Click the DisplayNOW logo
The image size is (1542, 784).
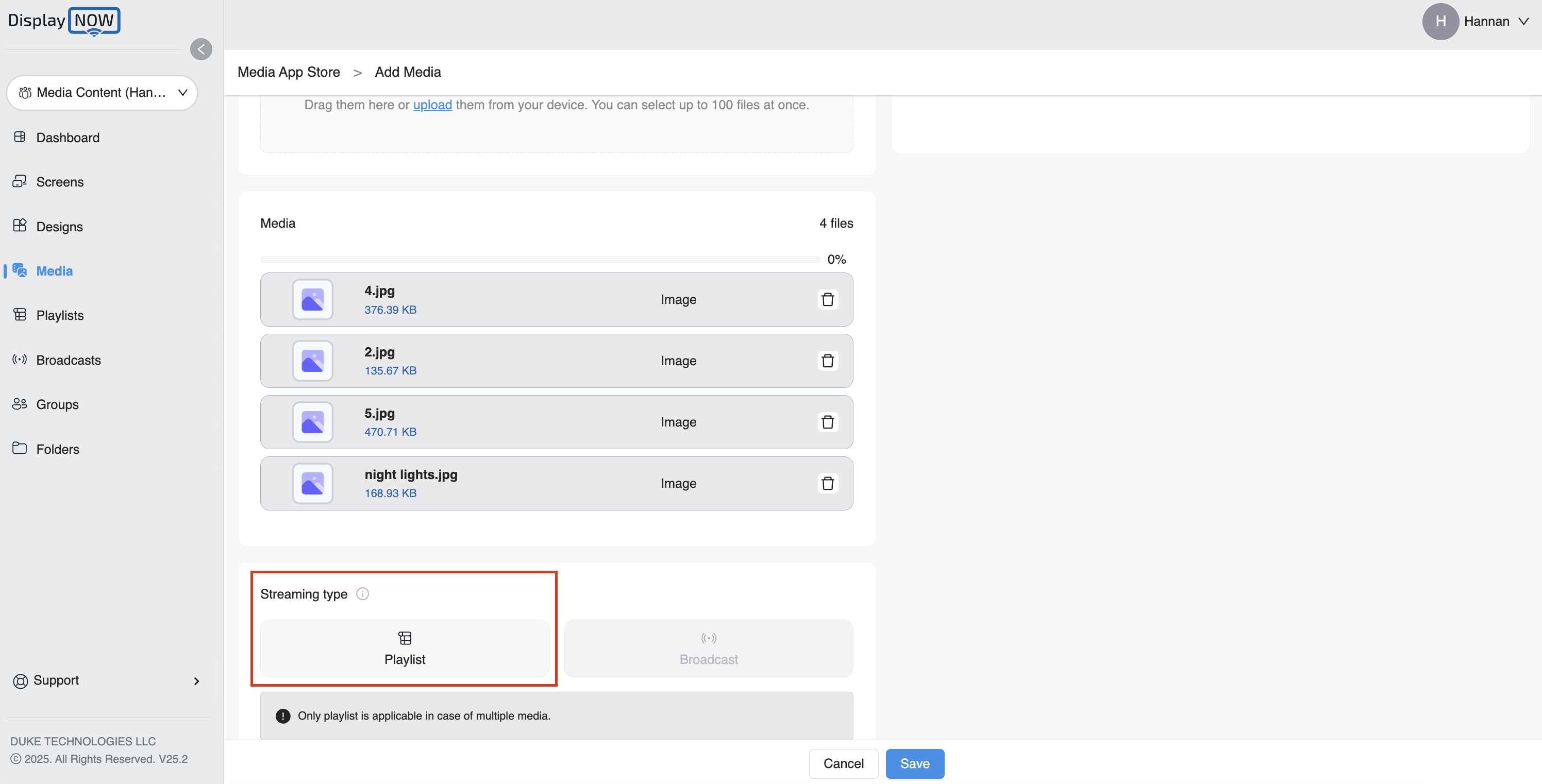pos(64,21)
